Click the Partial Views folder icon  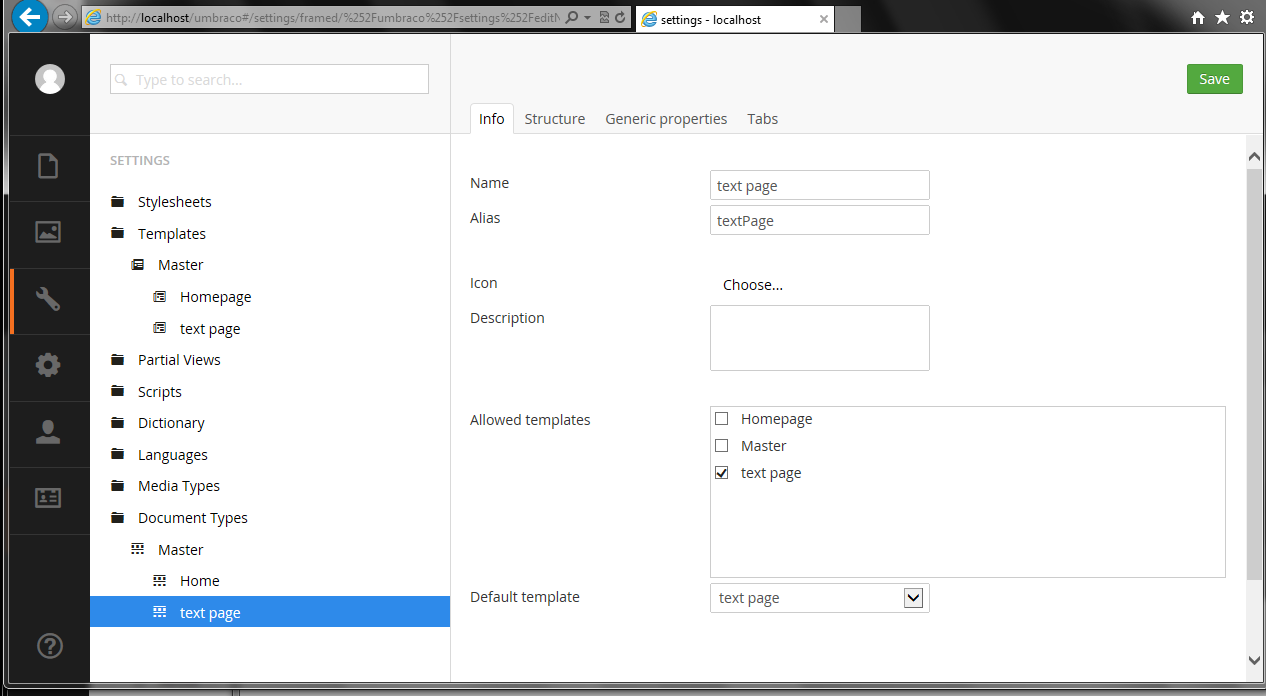click(118, 360)
